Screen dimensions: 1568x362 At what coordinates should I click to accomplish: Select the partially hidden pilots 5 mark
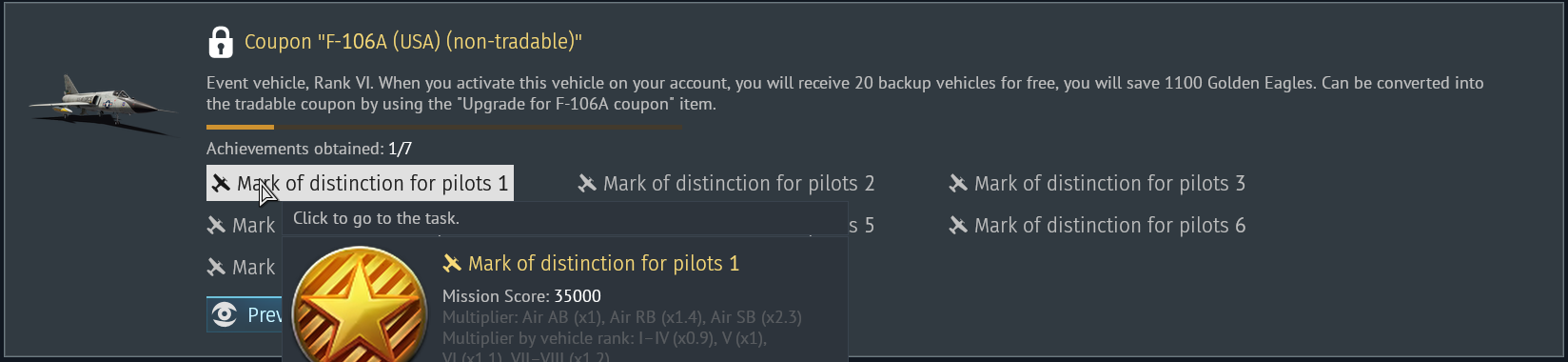(861, 226)
